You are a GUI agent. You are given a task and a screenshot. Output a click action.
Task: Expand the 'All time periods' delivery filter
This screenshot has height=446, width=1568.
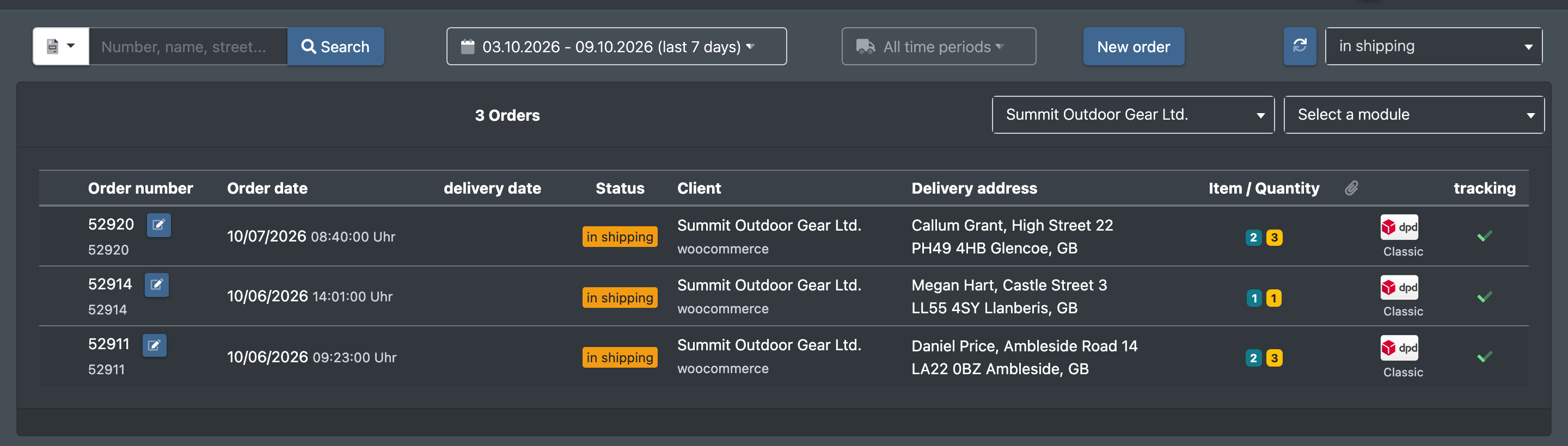[x=939, y=46]
